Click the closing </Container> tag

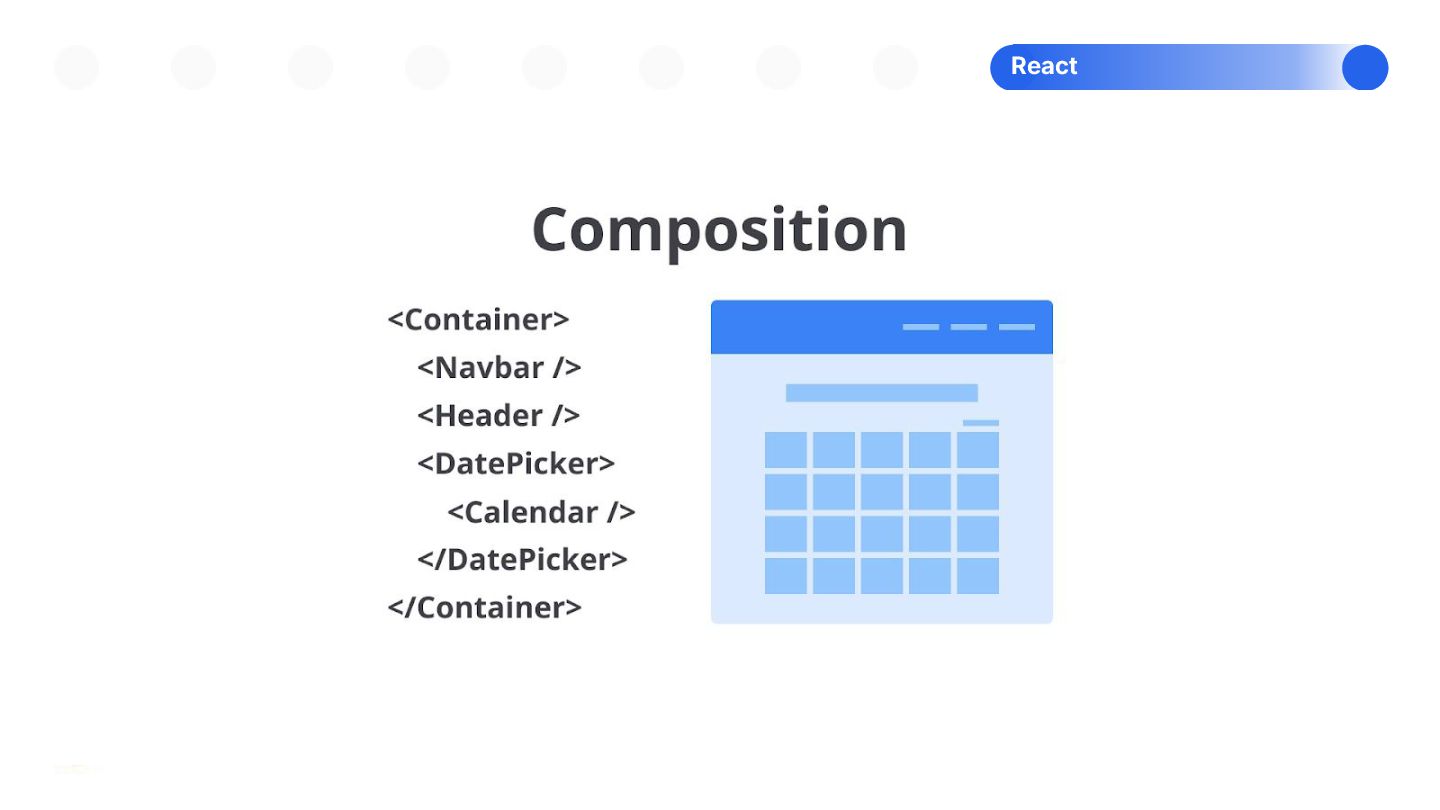tap(484, 608)
